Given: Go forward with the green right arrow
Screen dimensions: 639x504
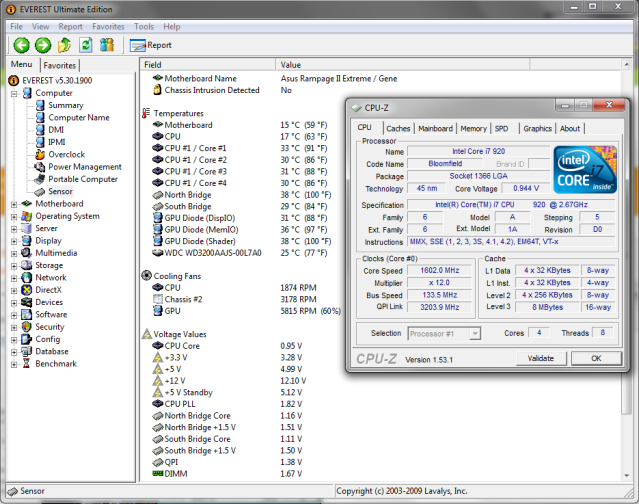Looking at the screenshot, I should (43, 45).
